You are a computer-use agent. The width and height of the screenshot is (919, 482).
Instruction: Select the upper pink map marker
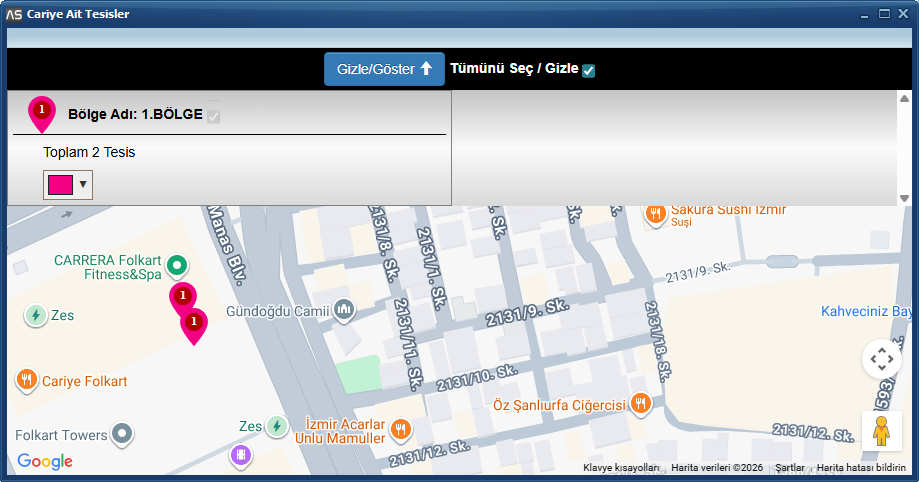point(182,298)
